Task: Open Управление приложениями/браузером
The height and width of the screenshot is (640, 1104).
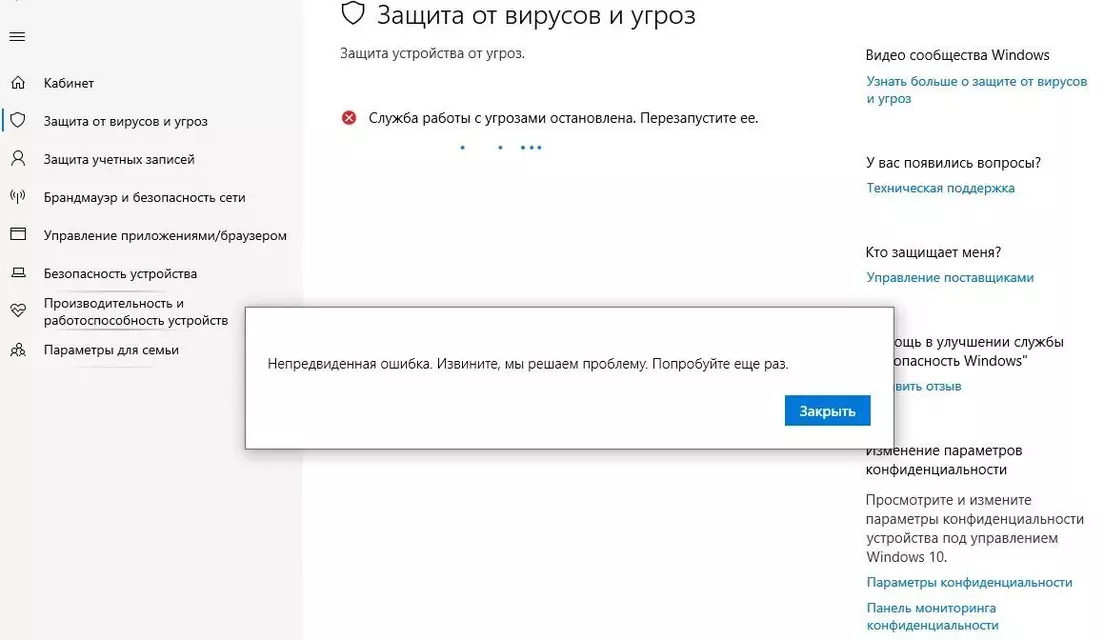Action: tap(165, 235)
